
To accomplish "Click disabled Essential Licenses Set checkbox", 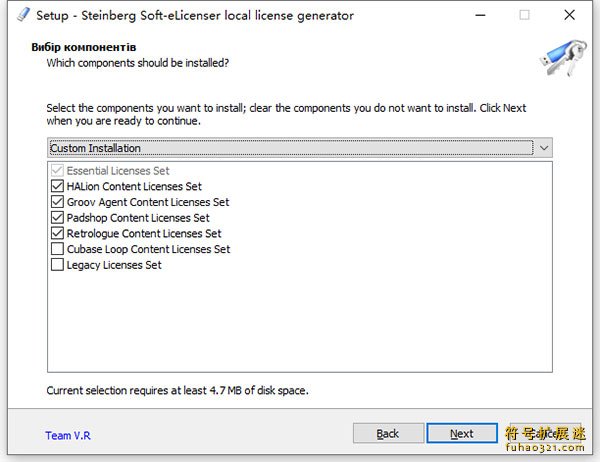I will click(x=57, y=170).
